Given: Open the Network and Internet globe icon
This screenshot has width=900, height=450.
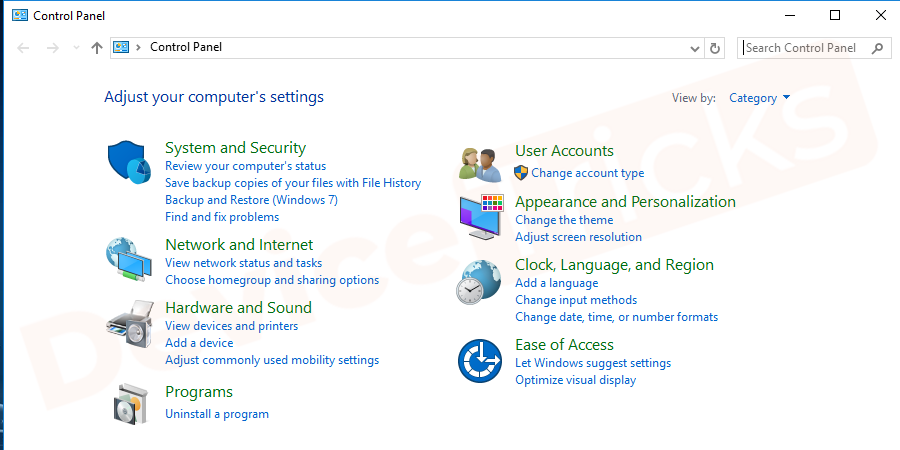Looking at the screenshot, I should 128,260.
